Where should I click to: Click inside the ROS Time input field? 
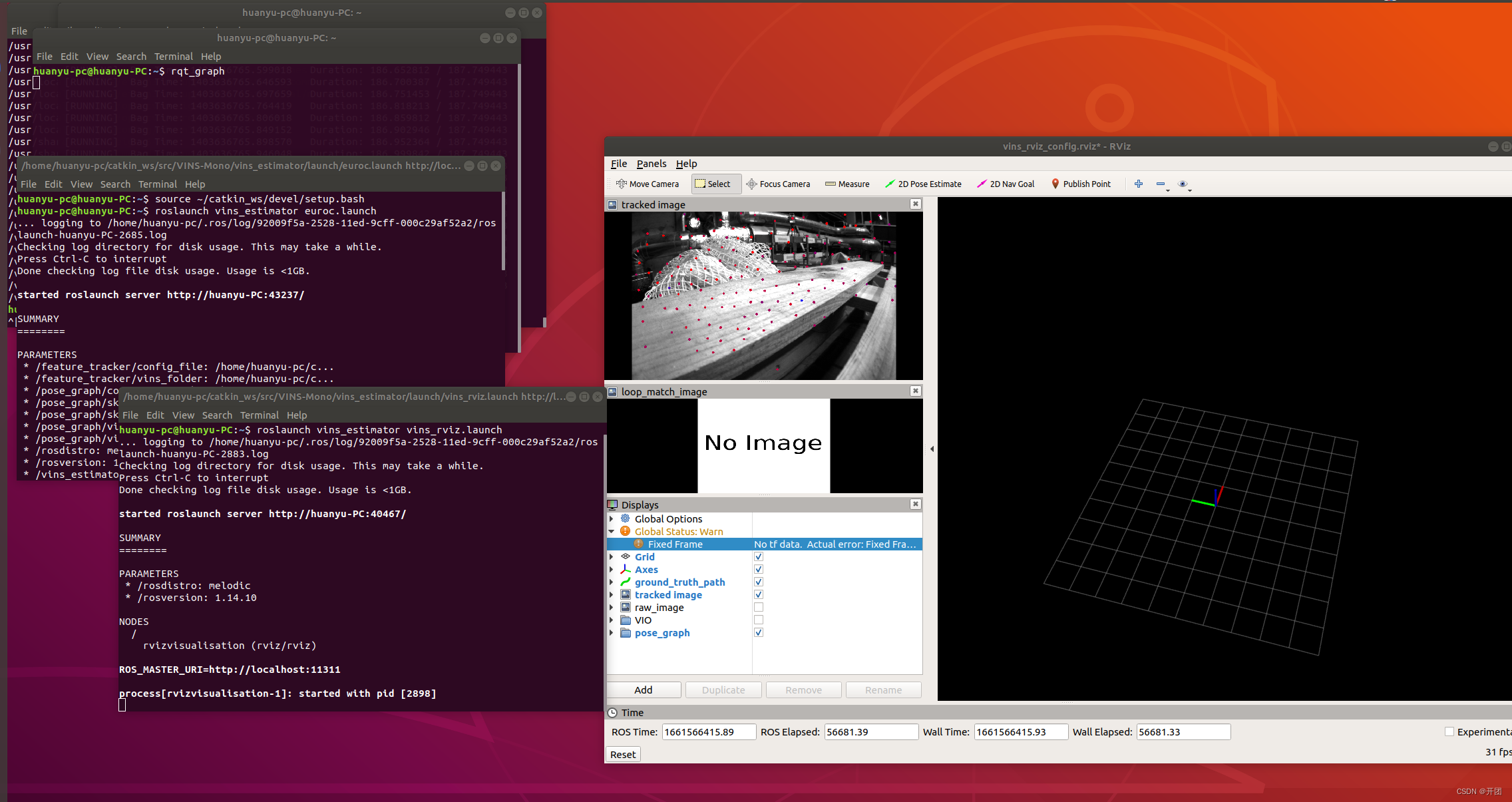point(708,731)
